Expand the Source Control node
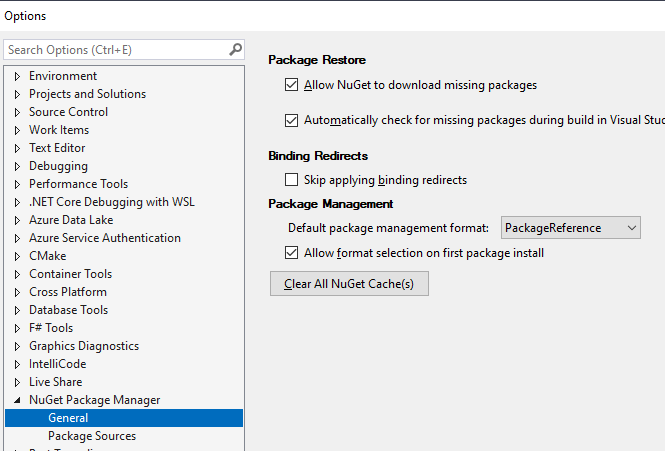This screenshot has height=451, width=665. tap(17, 112)
